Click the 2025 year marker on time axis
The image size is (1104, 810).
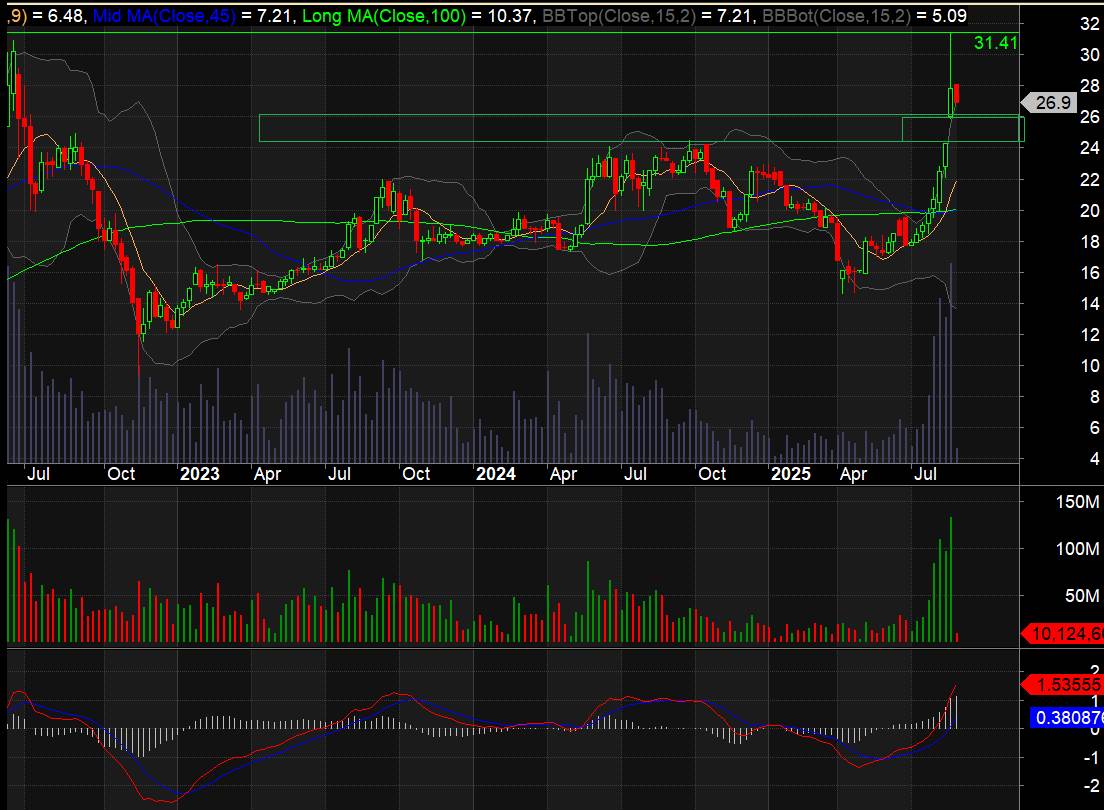(x=791, y=474)
